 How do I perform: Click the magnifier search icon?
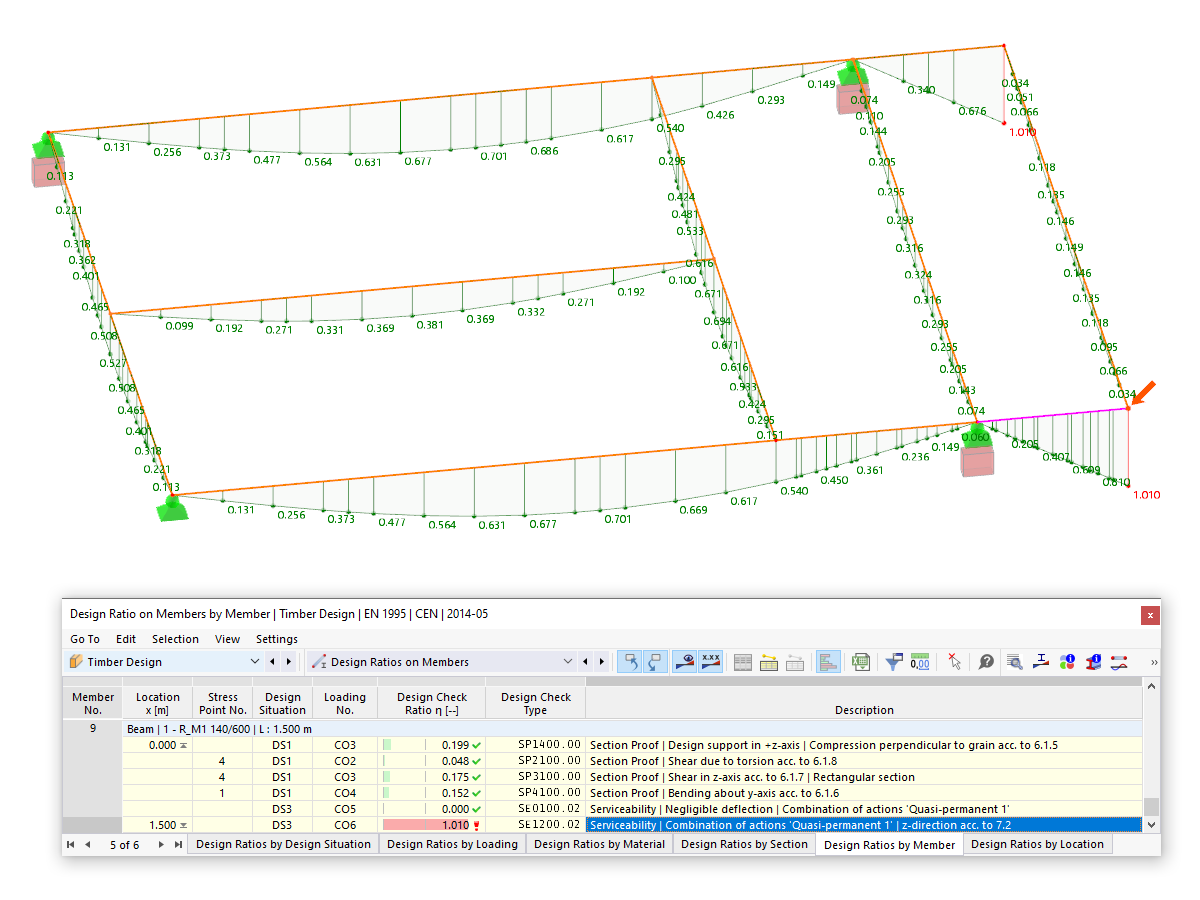(x=1017, y=662)
